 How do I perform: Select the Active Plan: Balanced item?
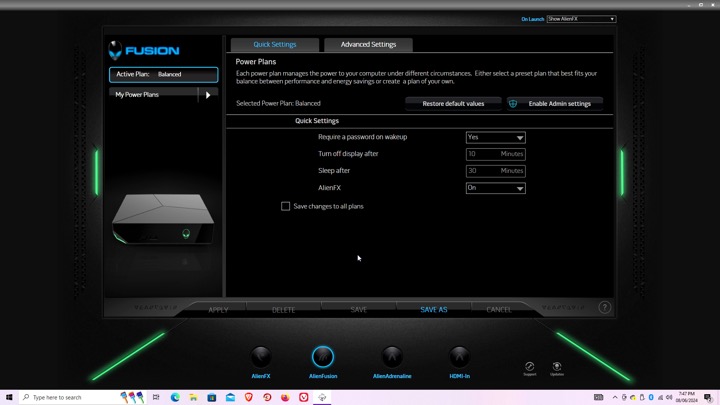click(163, 74)
